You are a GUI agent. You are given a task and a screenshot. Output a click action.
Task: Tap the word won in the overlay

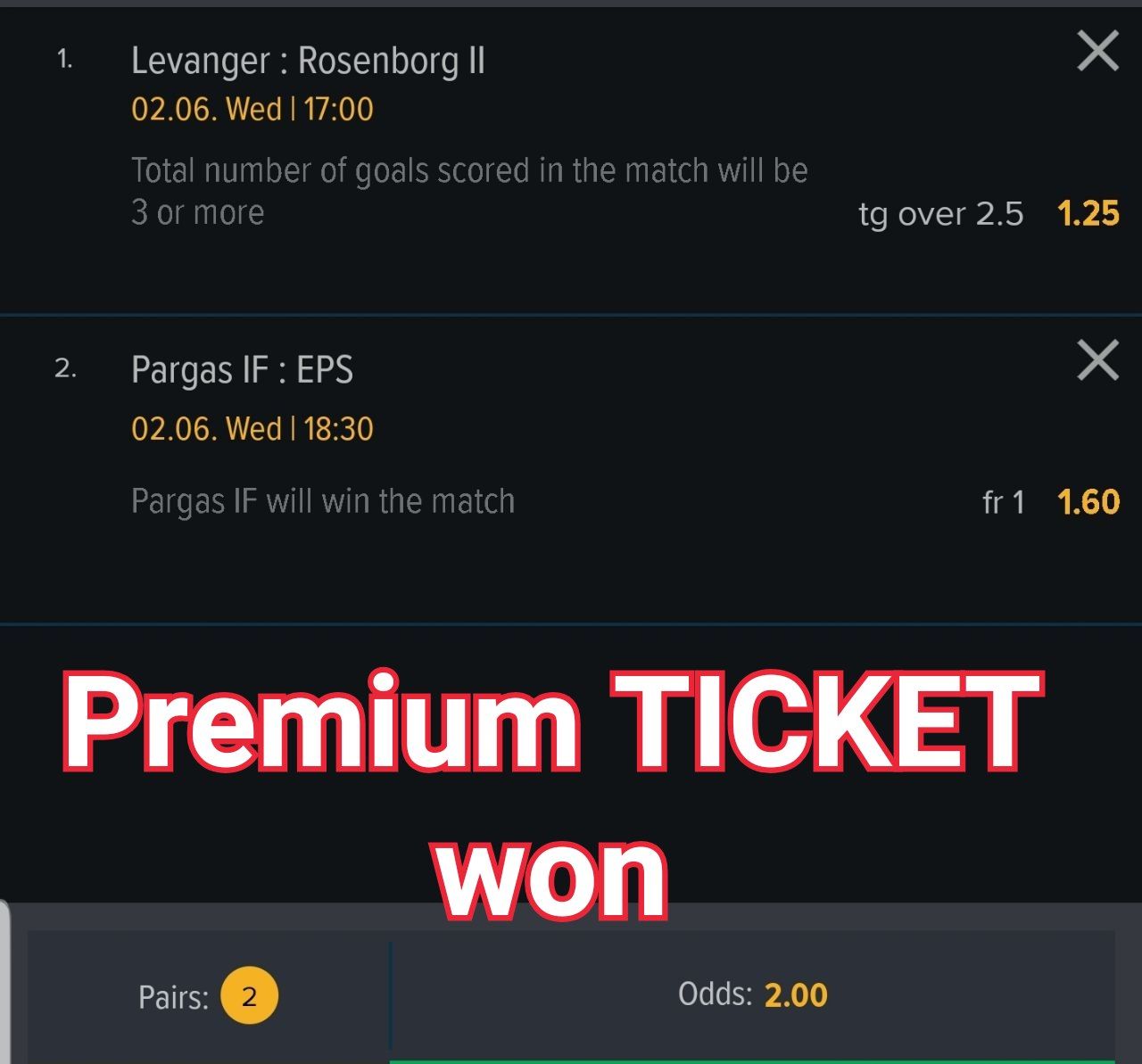click(x=552, y=878)
